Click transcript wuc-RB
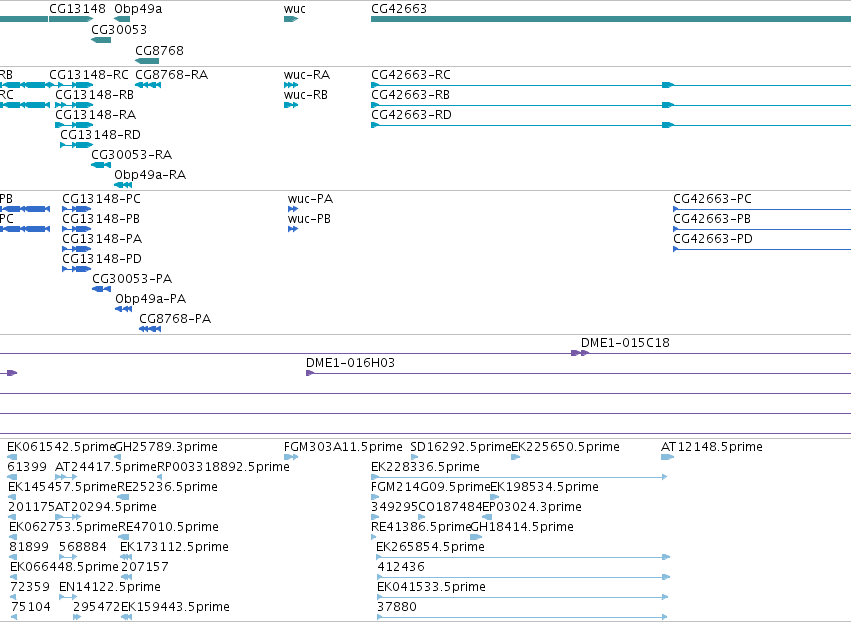 click(306, 94)
